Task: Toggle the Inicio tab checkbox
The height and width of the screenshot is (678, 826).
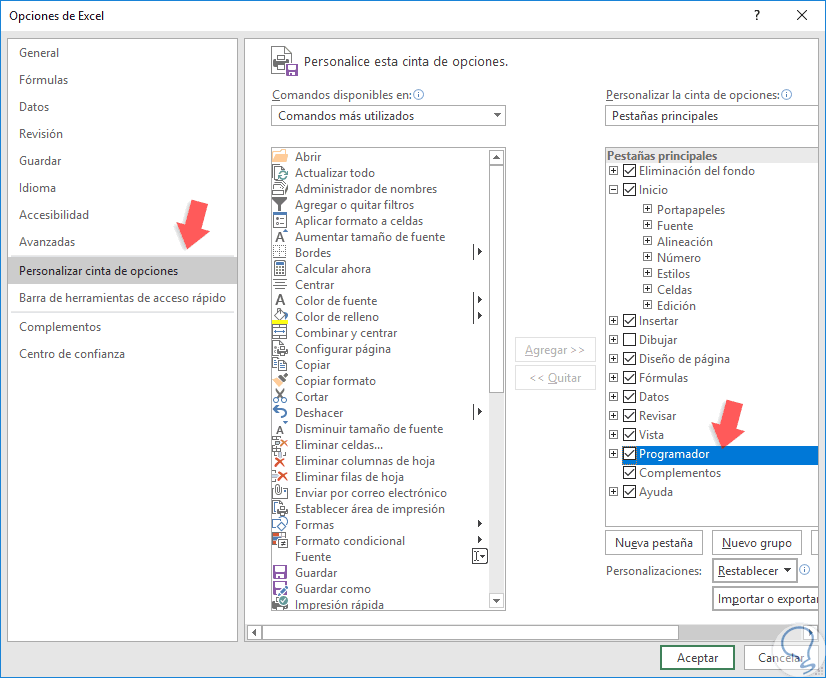Action: point(629,190)
